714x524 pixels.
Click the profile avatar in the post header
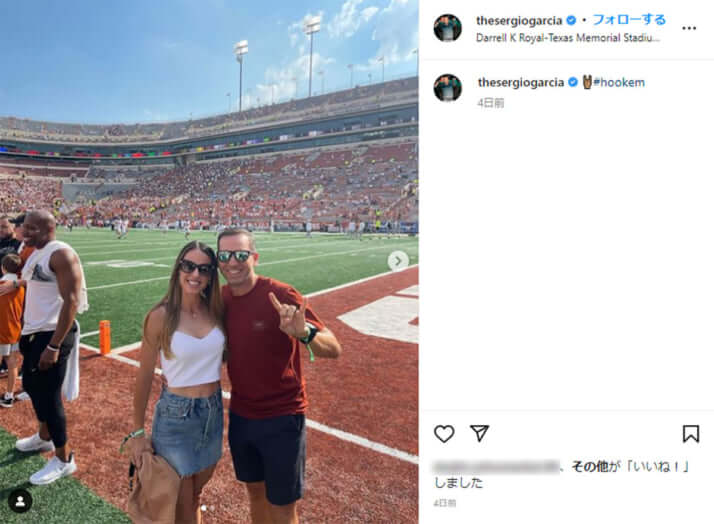(447, 28)
